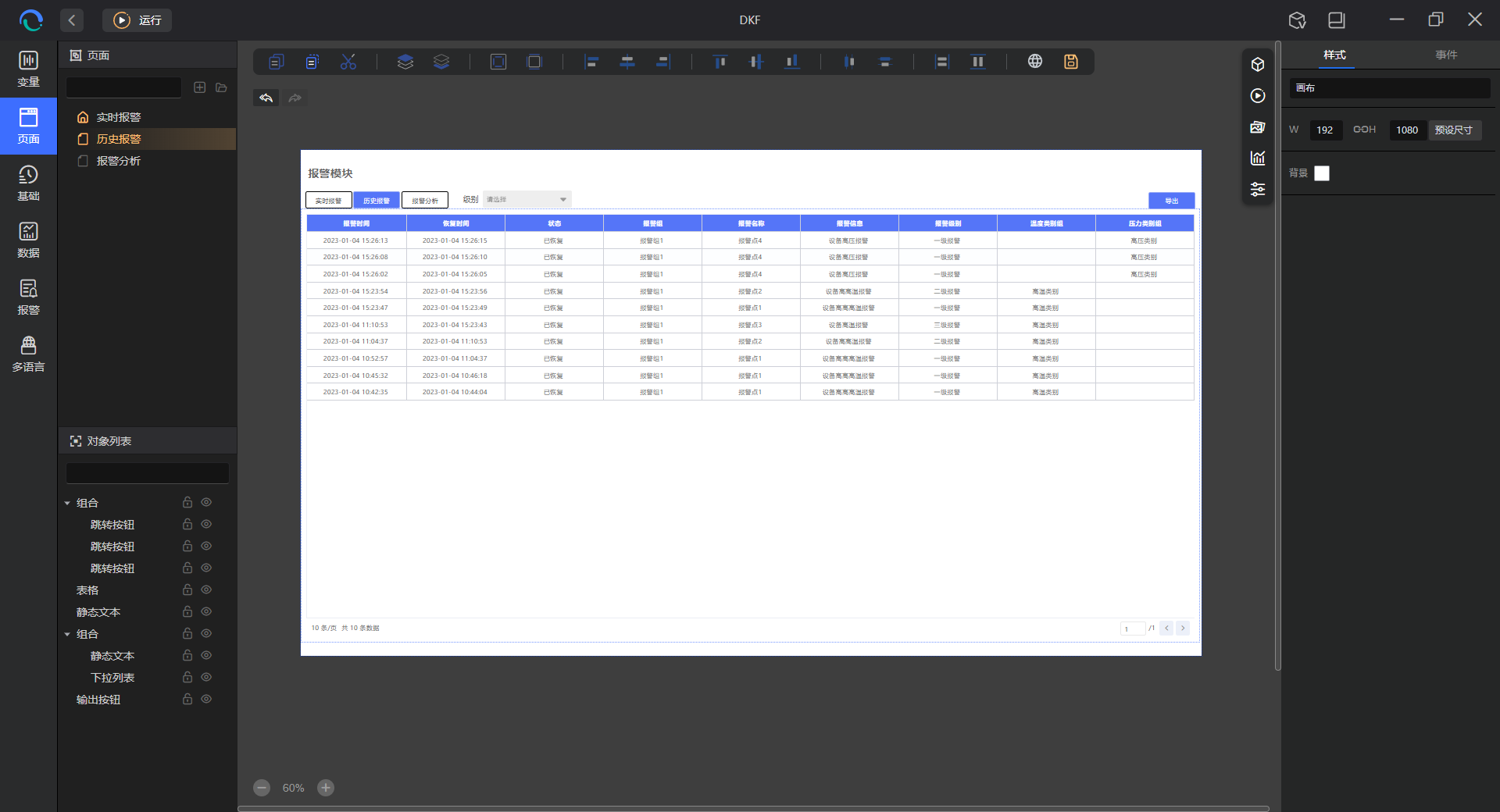Click the 预设尺寸 preset size button
Viewport: 1500px width, 812px height.
point(1454,130)
